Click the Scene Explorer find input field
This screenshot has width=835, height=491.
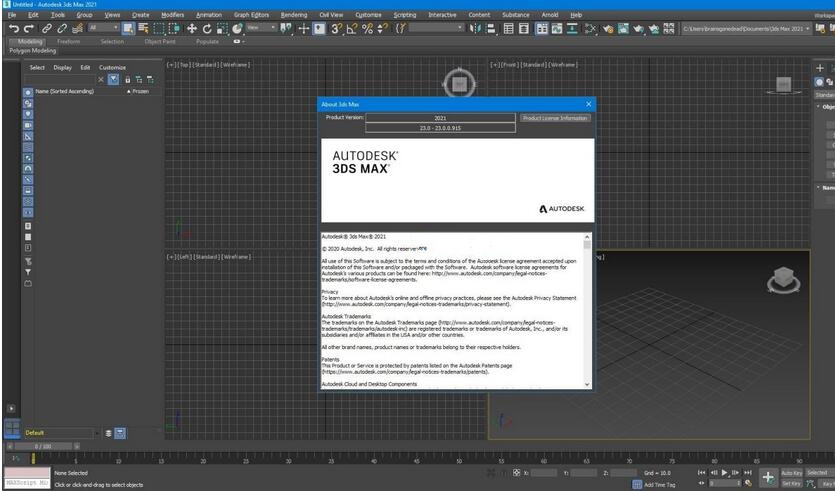point(60,79)
